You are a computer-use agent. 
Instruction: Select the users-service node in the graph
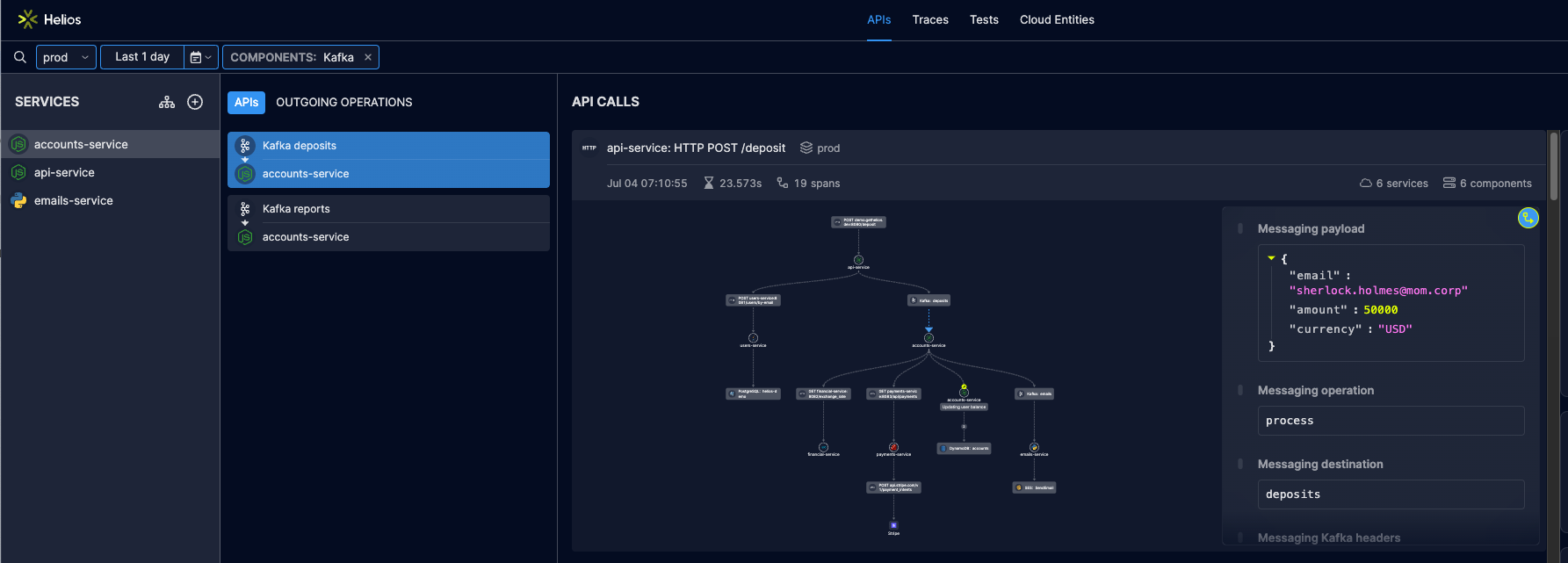point(753,337)
